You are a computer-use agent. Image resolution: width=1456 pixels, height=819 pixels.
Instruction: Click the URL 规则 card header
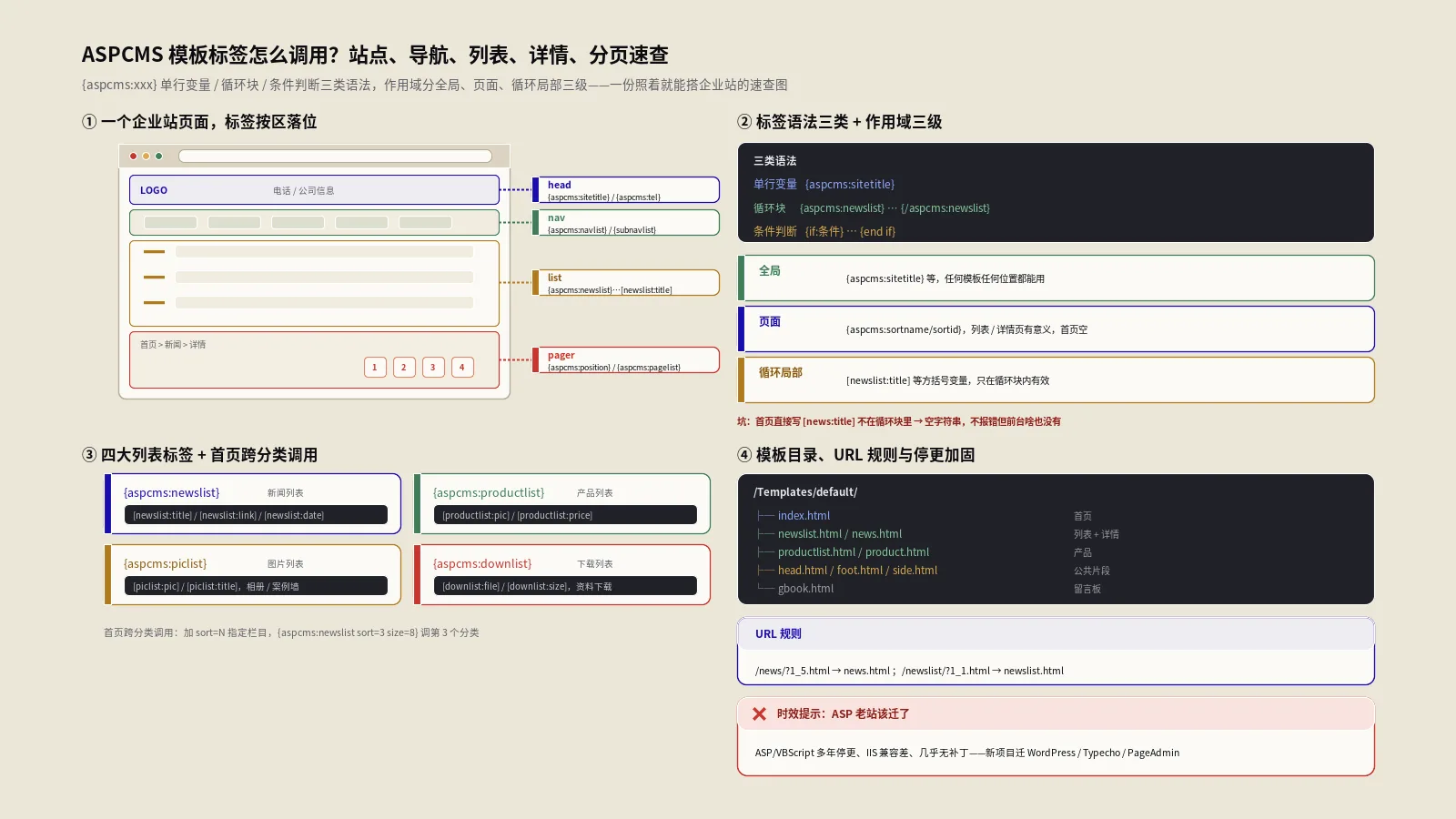(x=1056, y=634)
